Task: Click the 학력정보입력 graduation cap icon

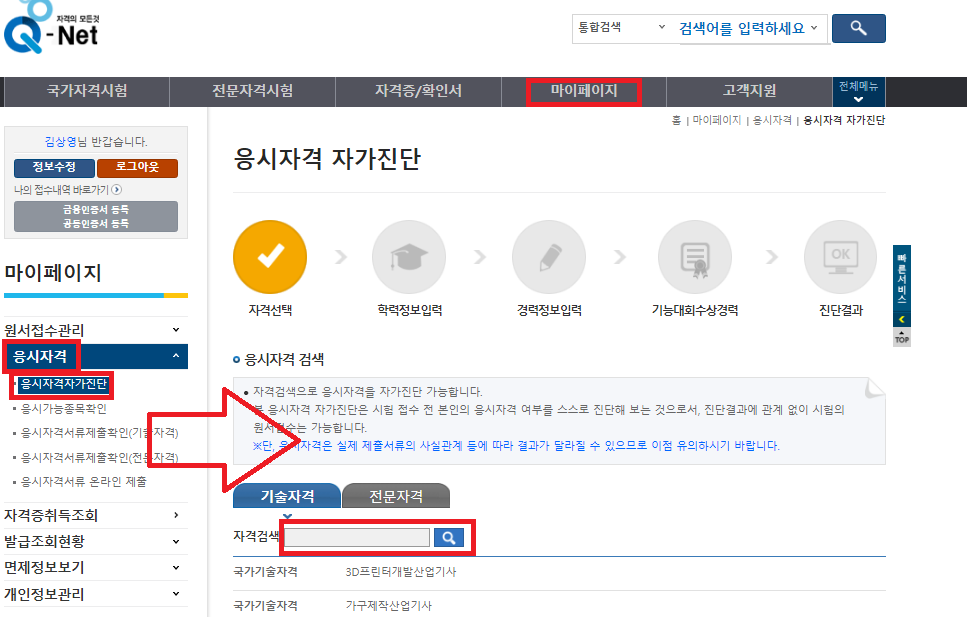Action: click(x=410, y=257)
